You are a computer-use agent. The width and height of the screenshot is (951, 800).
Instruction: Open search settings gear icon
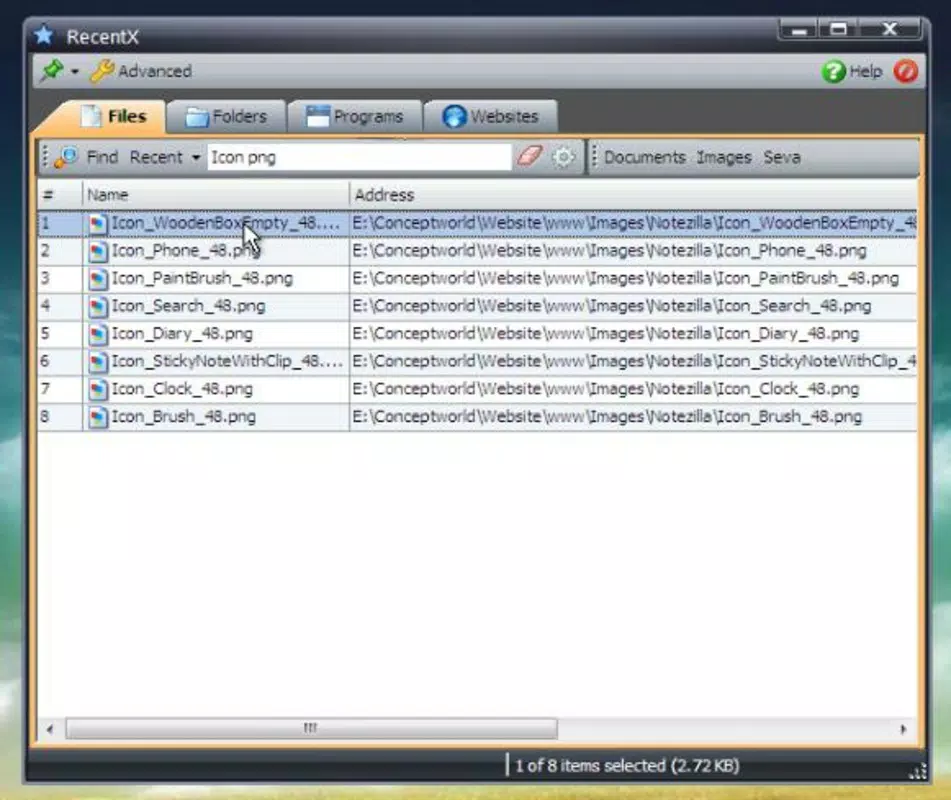(x=563, y=157)
